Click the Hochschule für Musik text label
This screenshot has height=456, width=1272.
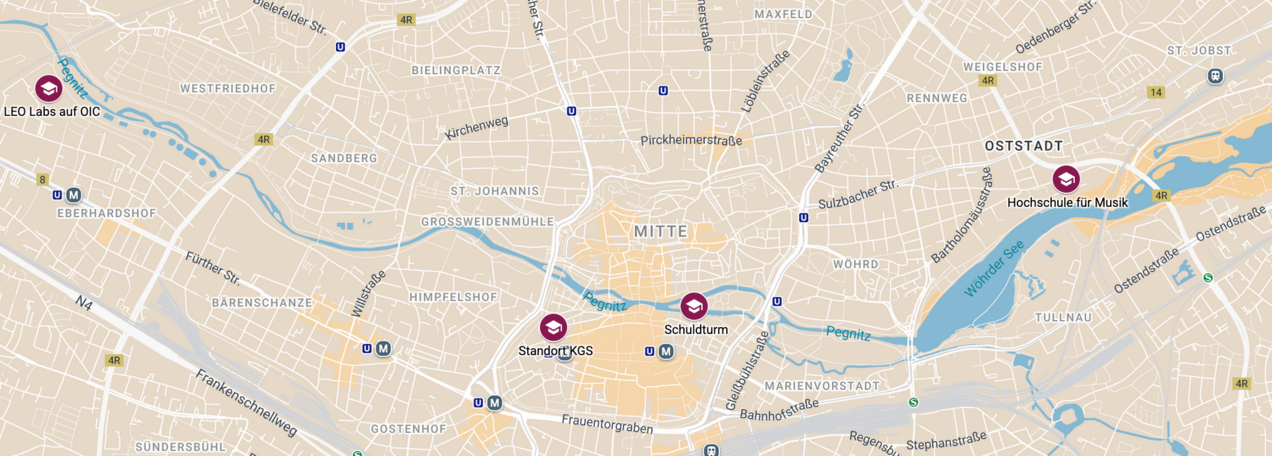[x=1067, y=202]
